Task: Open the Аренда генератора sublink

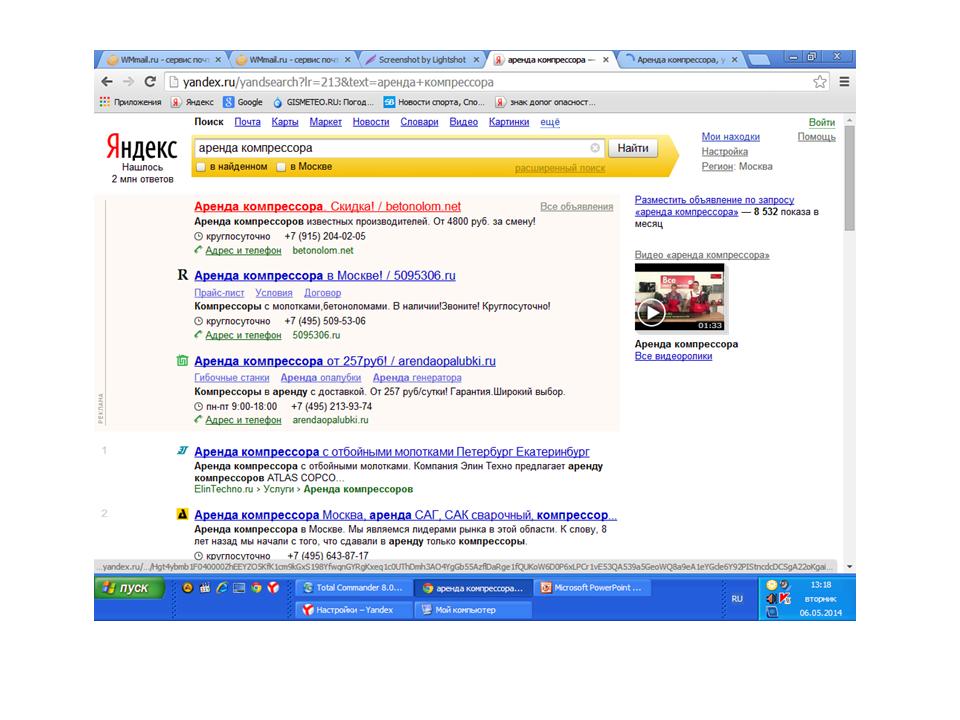Action: (x=417, y=378)
